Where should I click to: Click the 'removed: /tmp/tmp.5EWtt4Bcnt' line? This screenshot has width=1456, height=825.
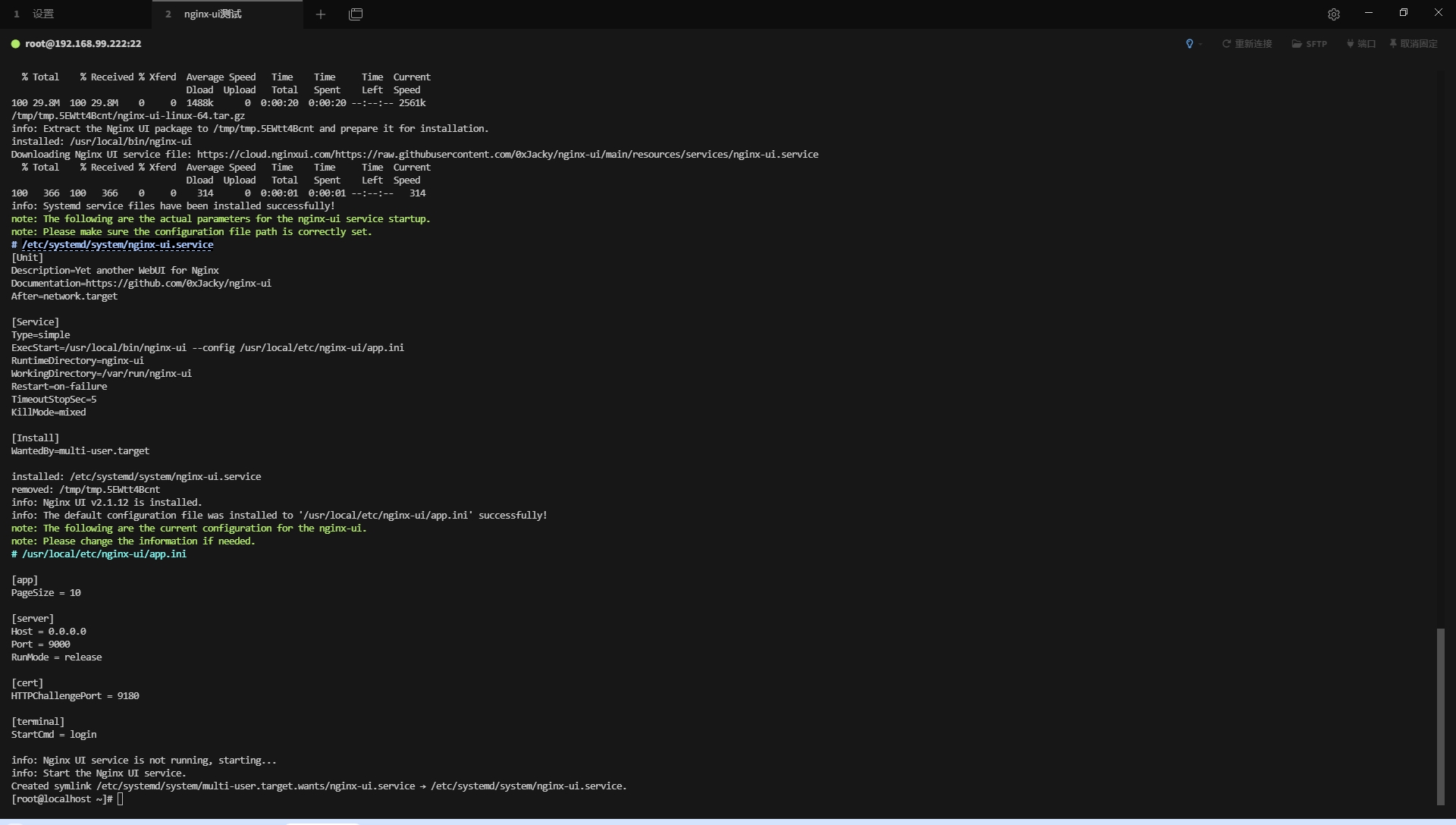click(86, 490)
